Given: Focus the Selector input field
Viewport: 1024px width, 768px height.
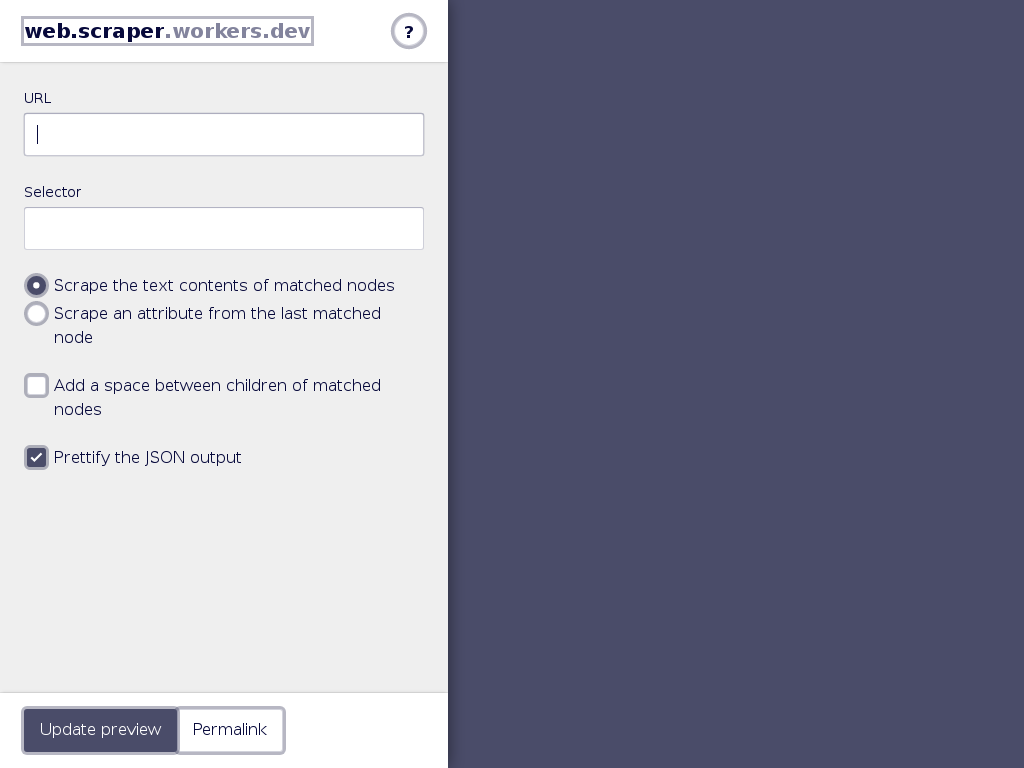Looking at the screenshot, I should pos(224,229).
